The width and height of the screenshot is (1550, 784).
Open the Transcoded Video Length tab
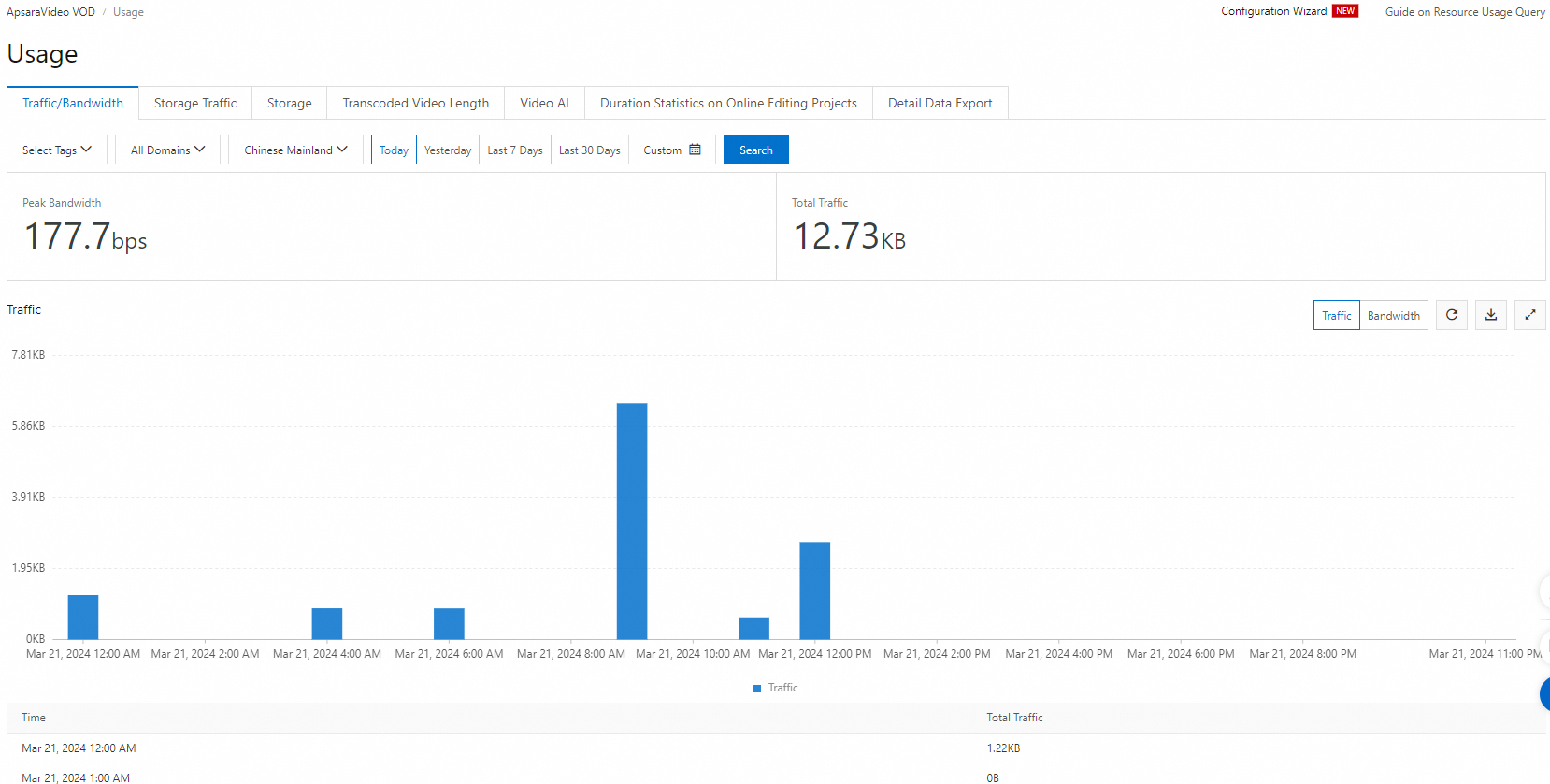pyautogui.click(x=416, y=103)
